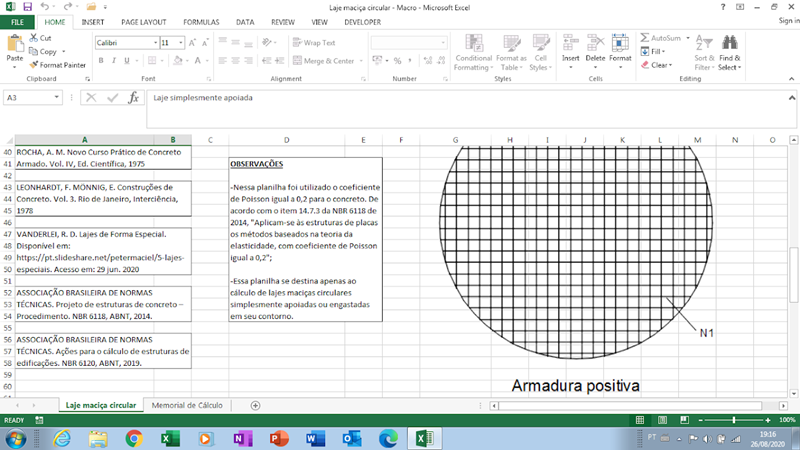
Task: Open the number format dropdown
Action: [442, 43]
